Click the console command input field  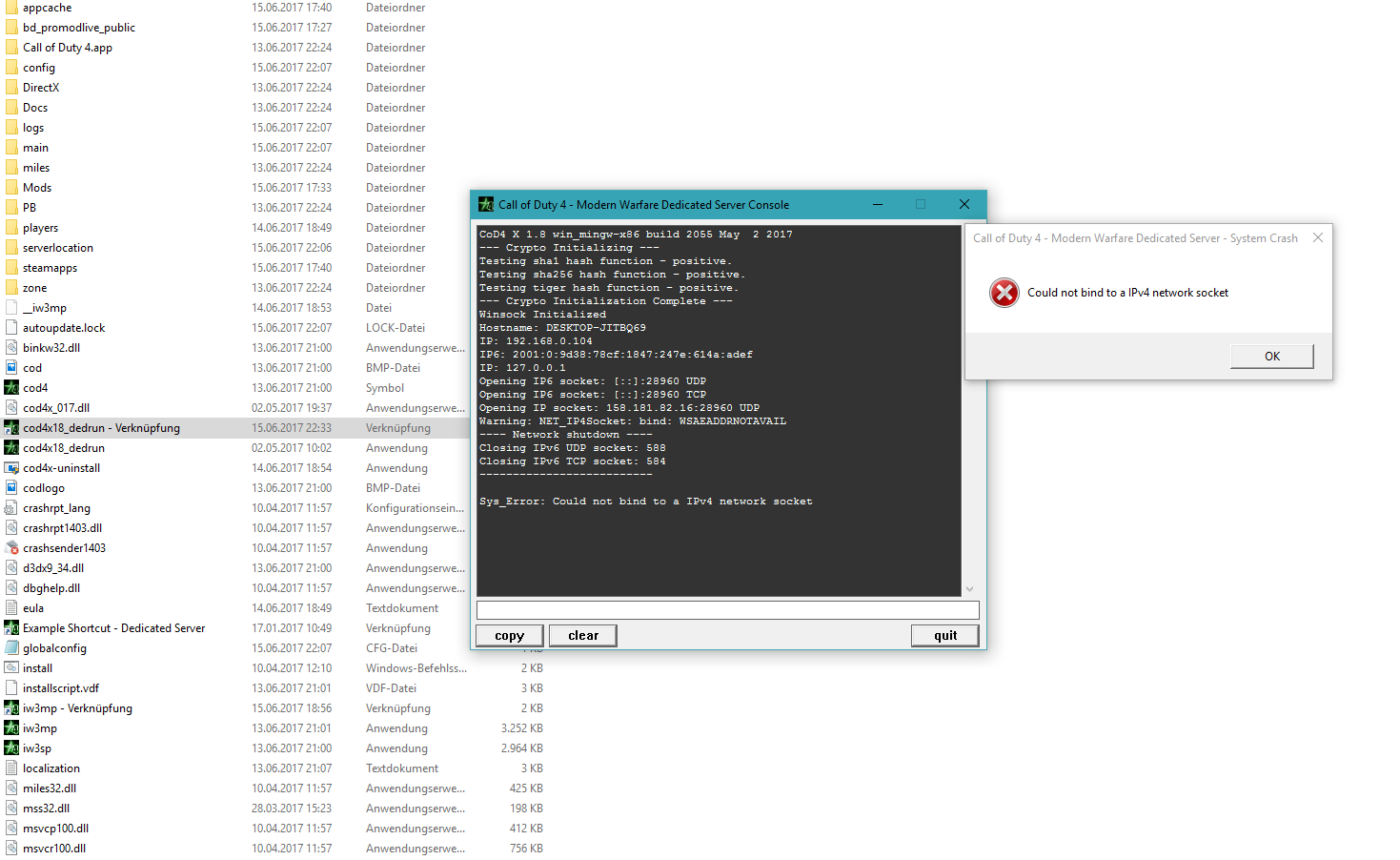pyautogui.click(x=728, y=610)
